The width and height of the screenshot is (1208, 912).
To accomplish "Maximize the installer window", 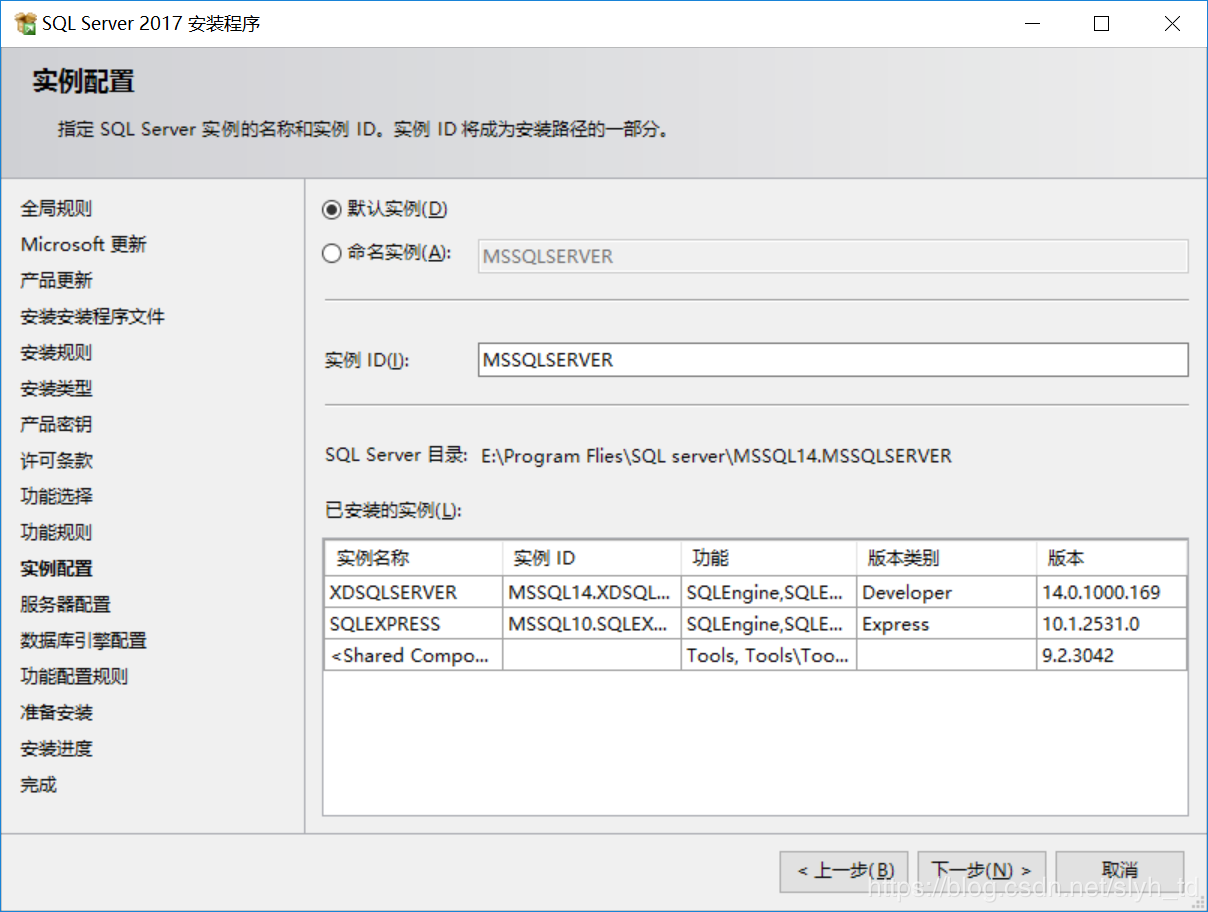I will (1101, 24).
